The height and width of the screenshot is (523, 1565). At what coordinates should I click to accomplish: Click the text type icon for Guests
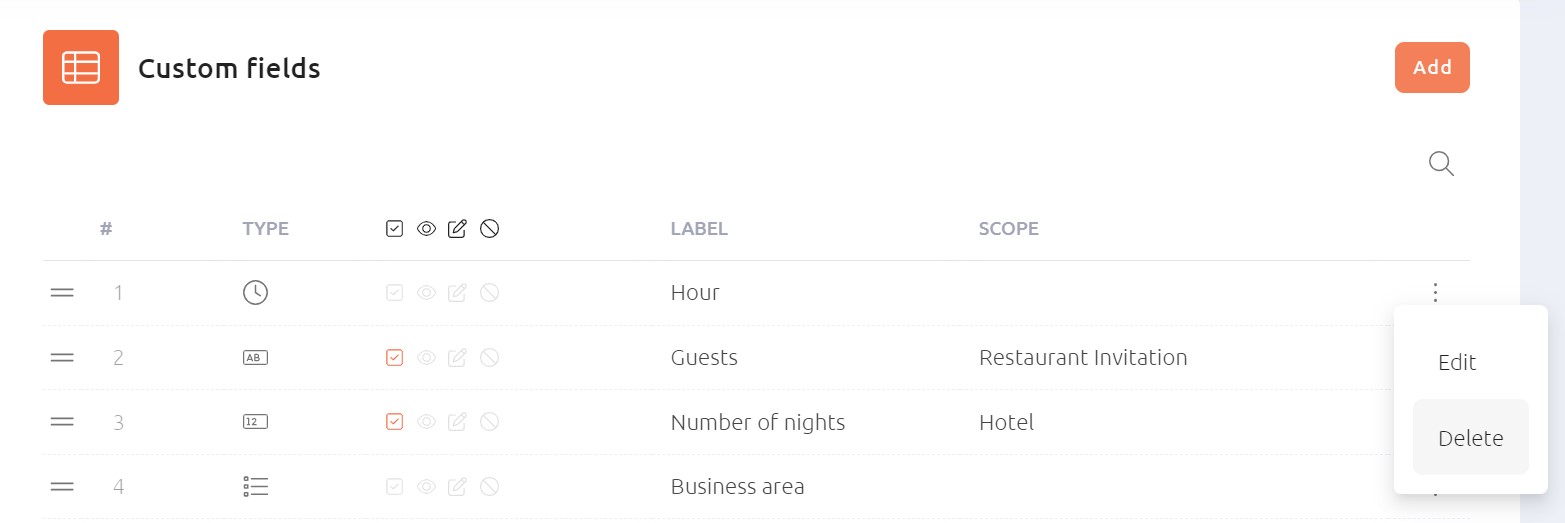coord(255,357)
